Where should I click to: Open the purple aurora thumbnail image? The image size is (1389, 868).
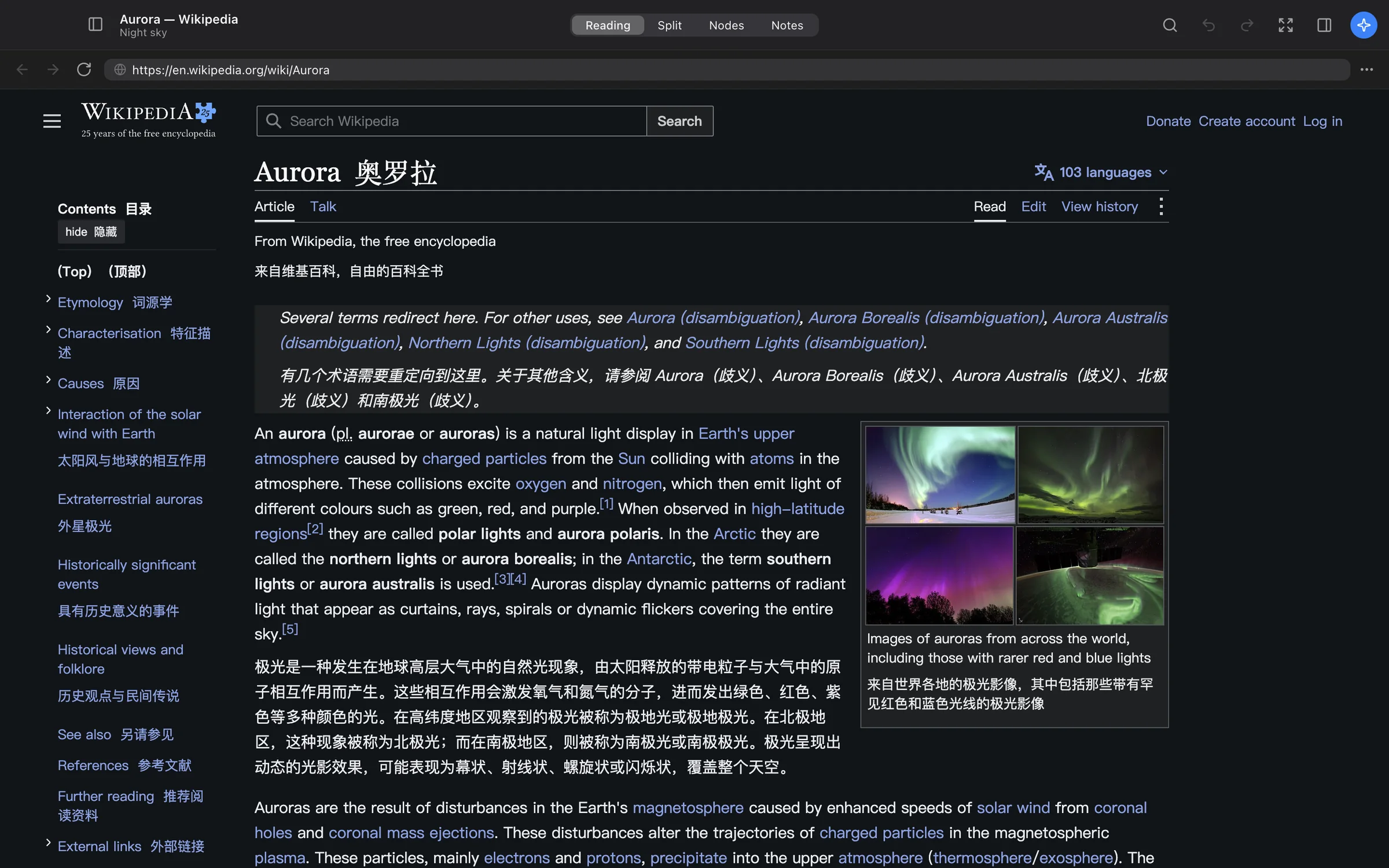(939, 575)
